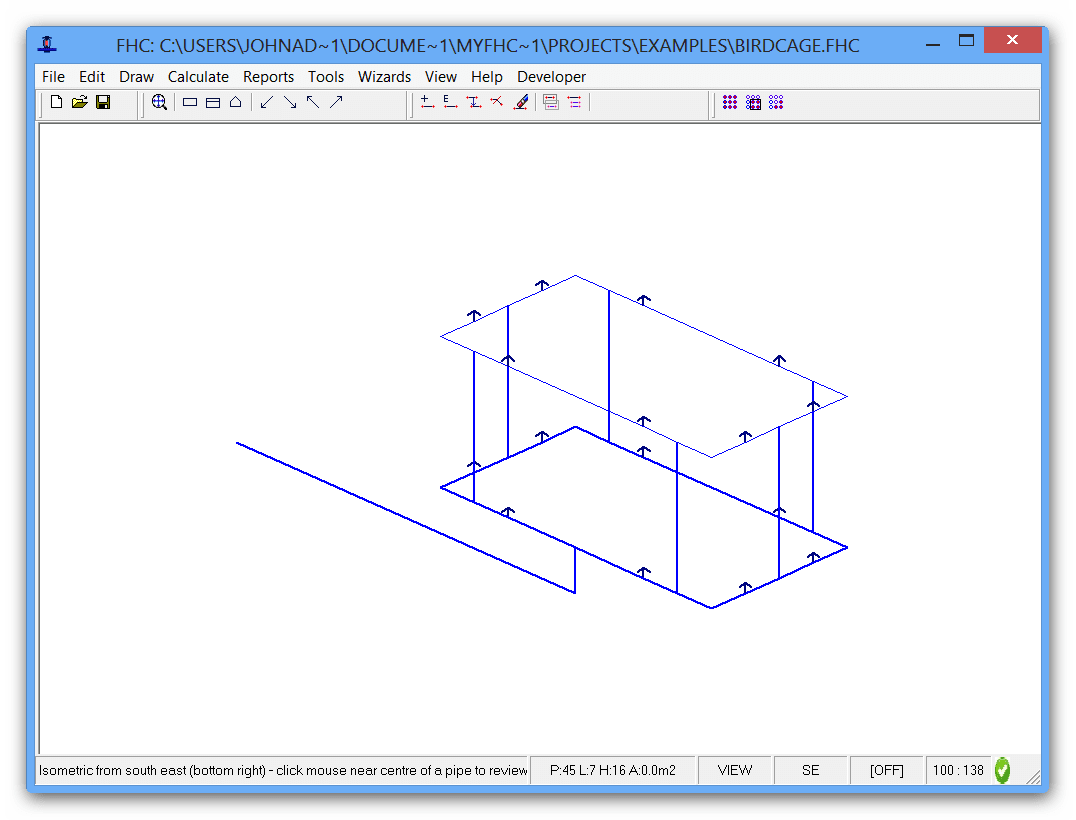Open the View menu
This screenshot has height=820, width=1076.
441,76
